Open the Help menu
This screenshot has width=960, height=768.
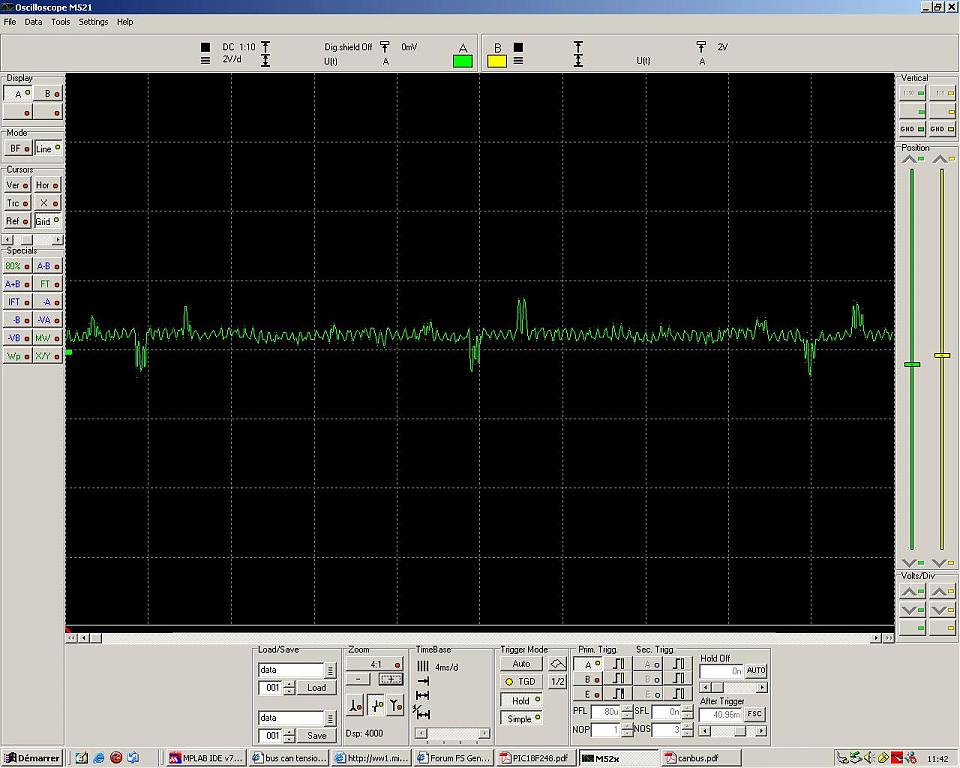point(125,22)
